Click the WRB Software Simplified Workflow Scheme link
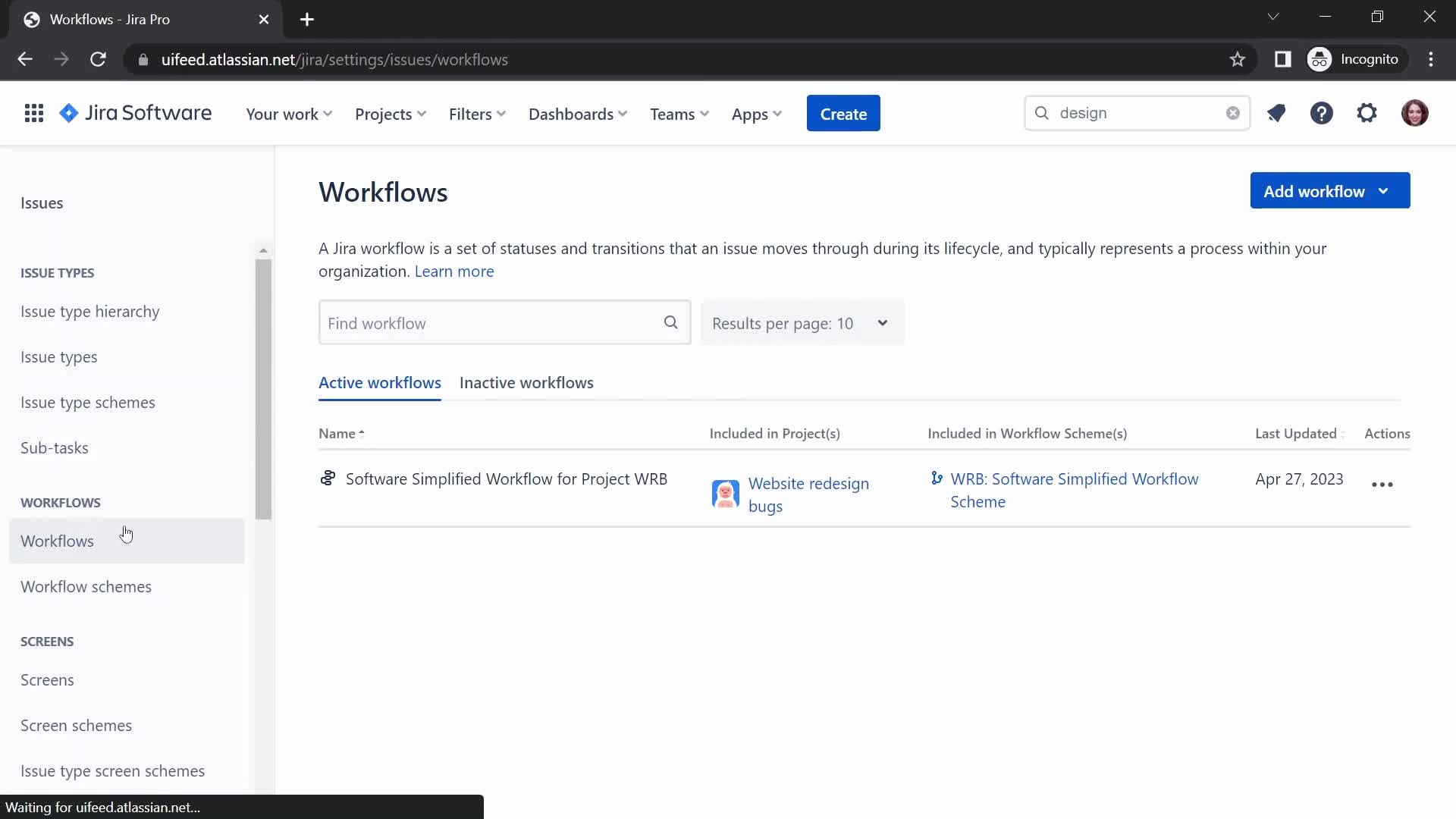Viewport: 1456px width, 819px height. pyautogui.click(x=1075, y=490)
